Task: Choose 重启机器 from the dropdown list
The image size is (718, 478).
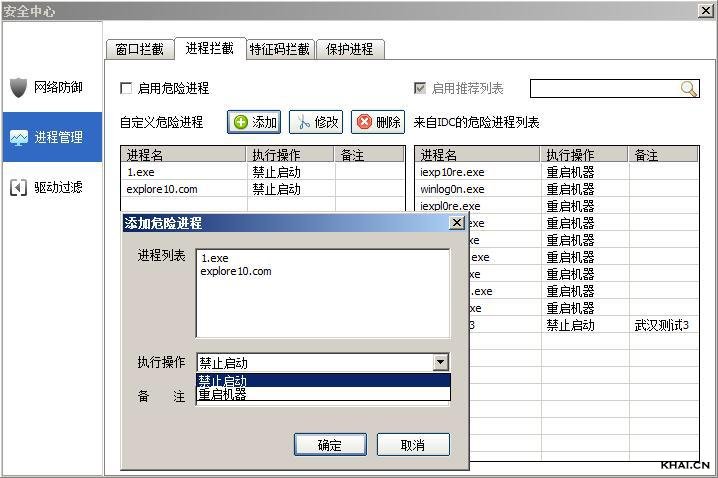Action: (322, 394)
